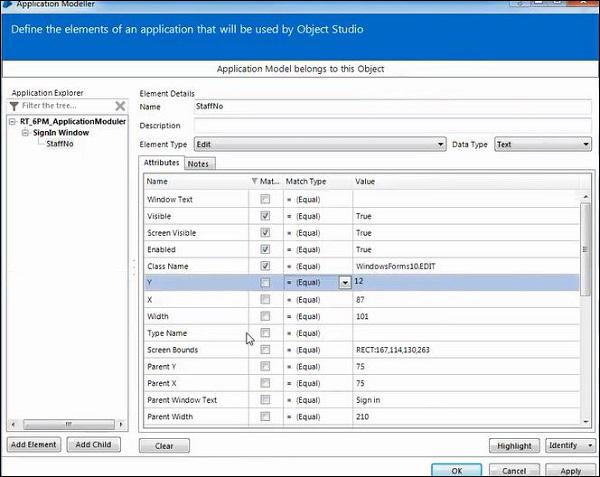Select the StaffNo tree element
600x477 pixels.
pos(60,144)
